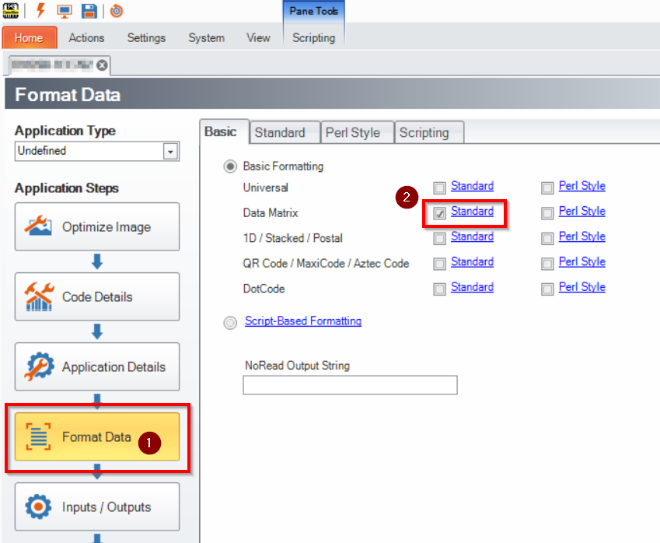Click the lightning bolt quick access icon
The image size is (660, 543).
(x=43, y=11)
